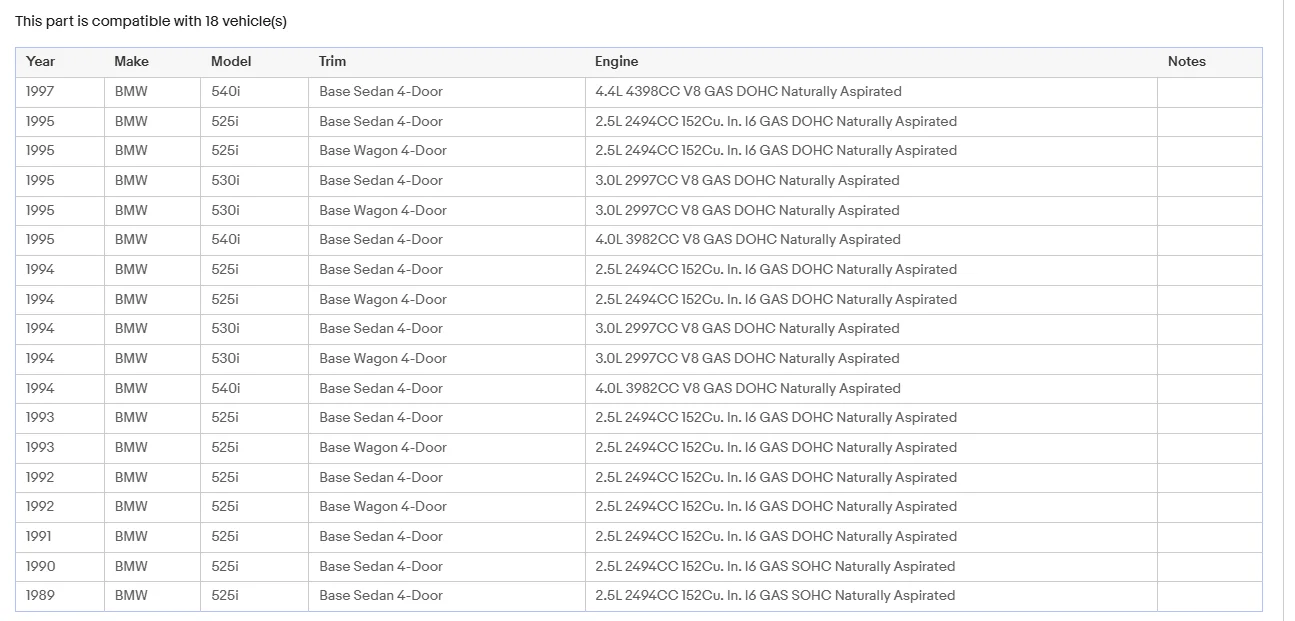1295x621 pixels.
Task: Click the Make column header
Action: pyautogui.click(x=131, y=62)
